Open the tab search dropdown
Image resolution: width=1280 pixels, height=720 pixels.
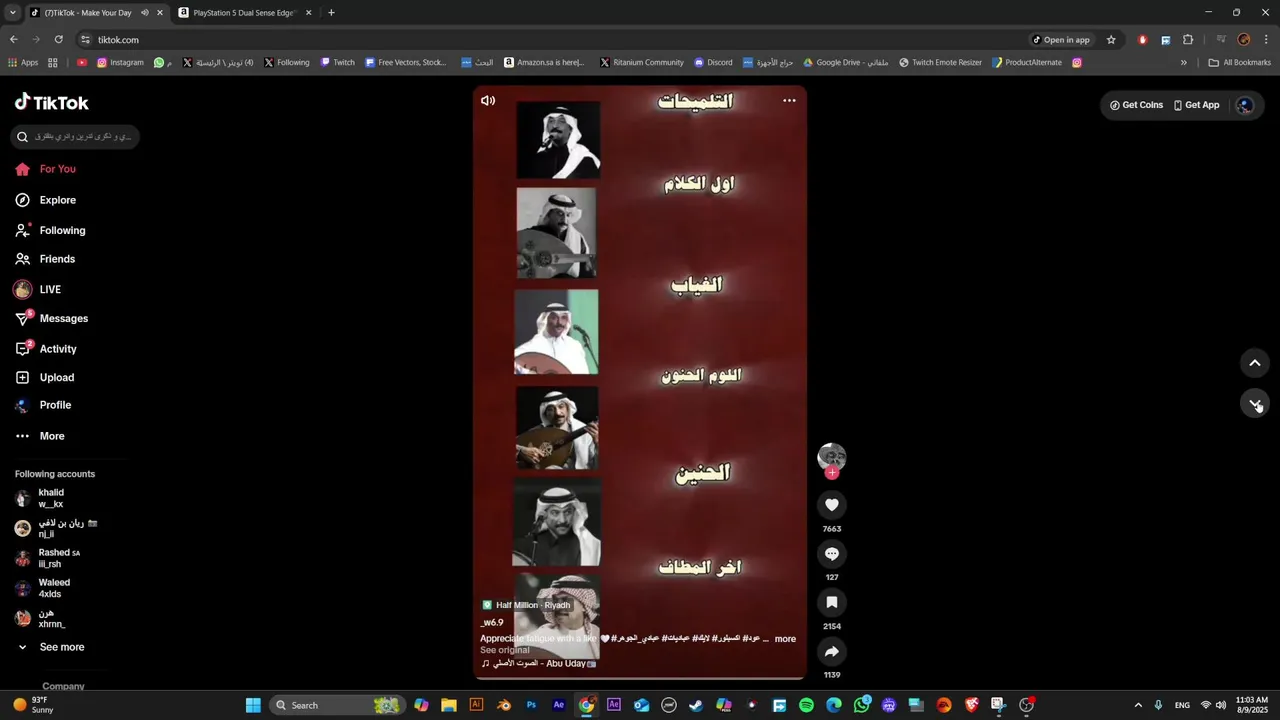coord(13,13)
